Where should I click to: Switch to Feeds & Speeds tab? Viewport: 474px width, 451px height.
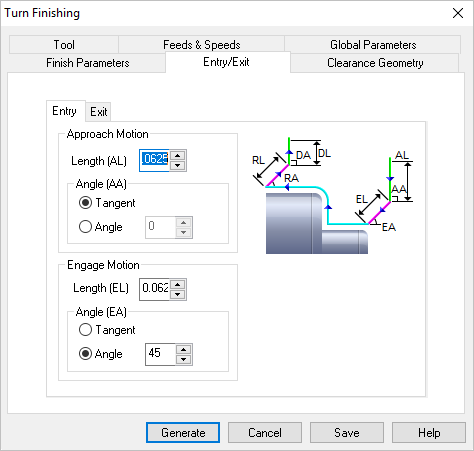coord(201,45)
